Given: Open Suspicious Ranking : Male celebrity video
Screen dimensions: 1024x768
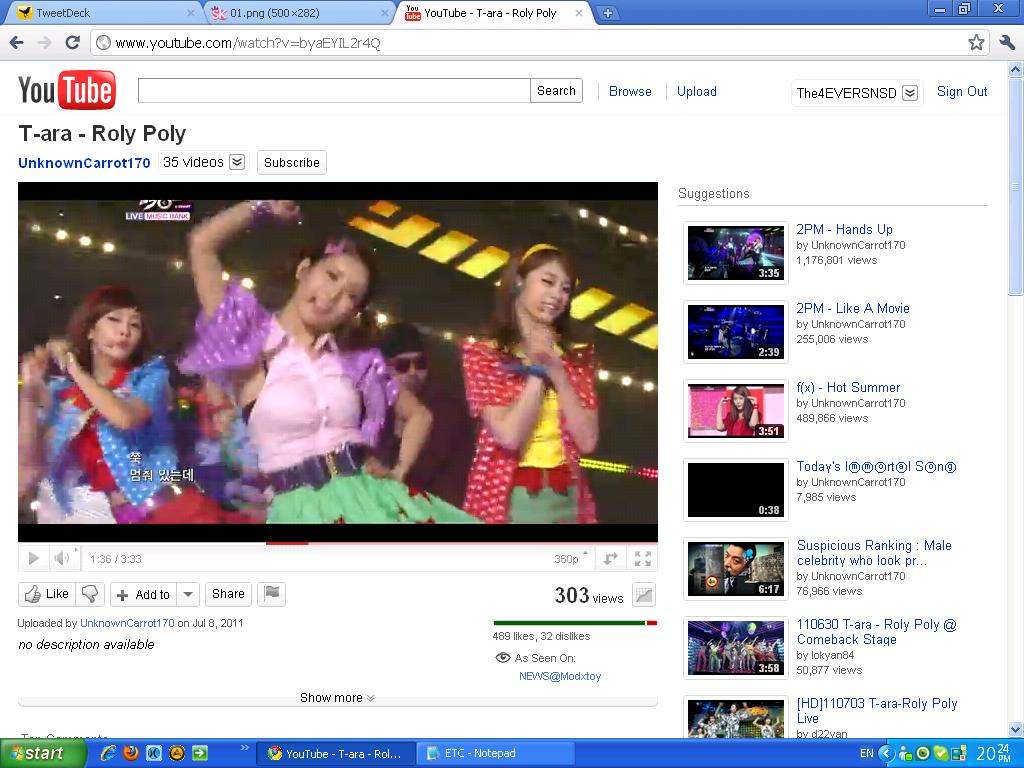Looking at the screenshot, I should click(x=874, y=552).
